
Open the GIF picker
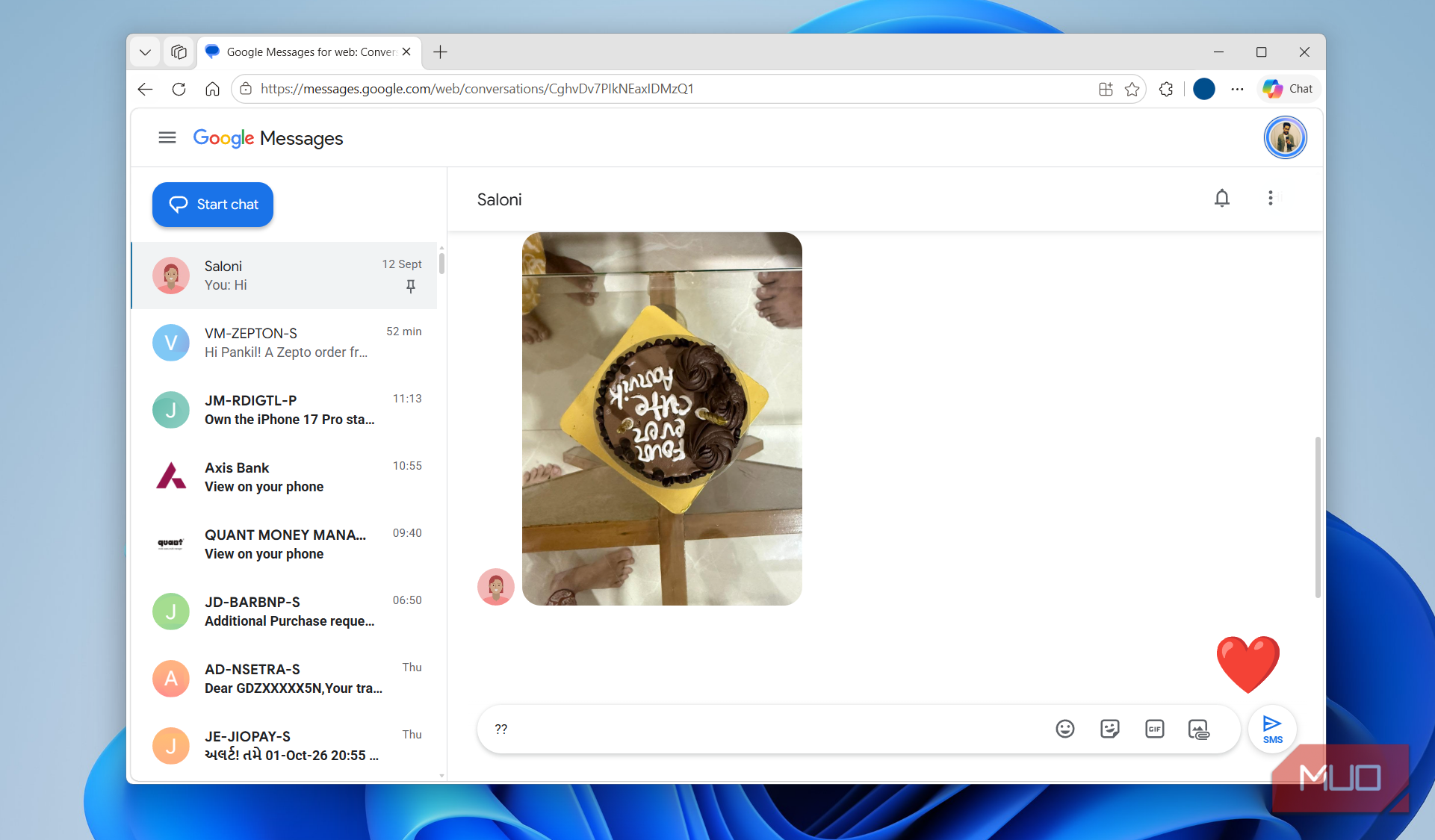[x=1155, y=729]
